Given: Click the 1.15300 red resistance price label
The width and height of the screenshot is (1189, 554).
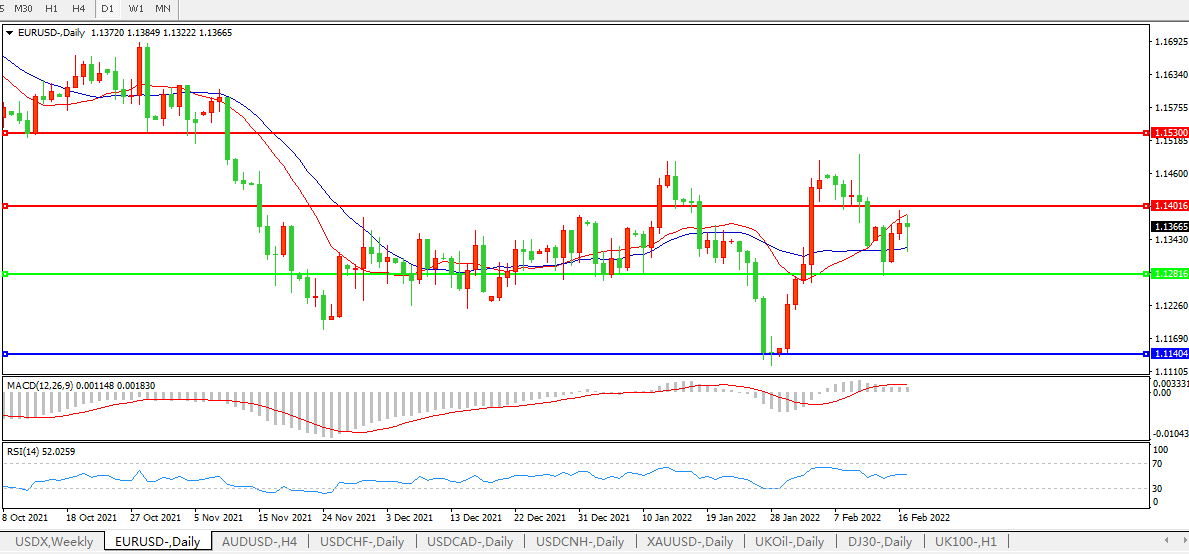Looking at the screenshot, I should (1169, 132).
